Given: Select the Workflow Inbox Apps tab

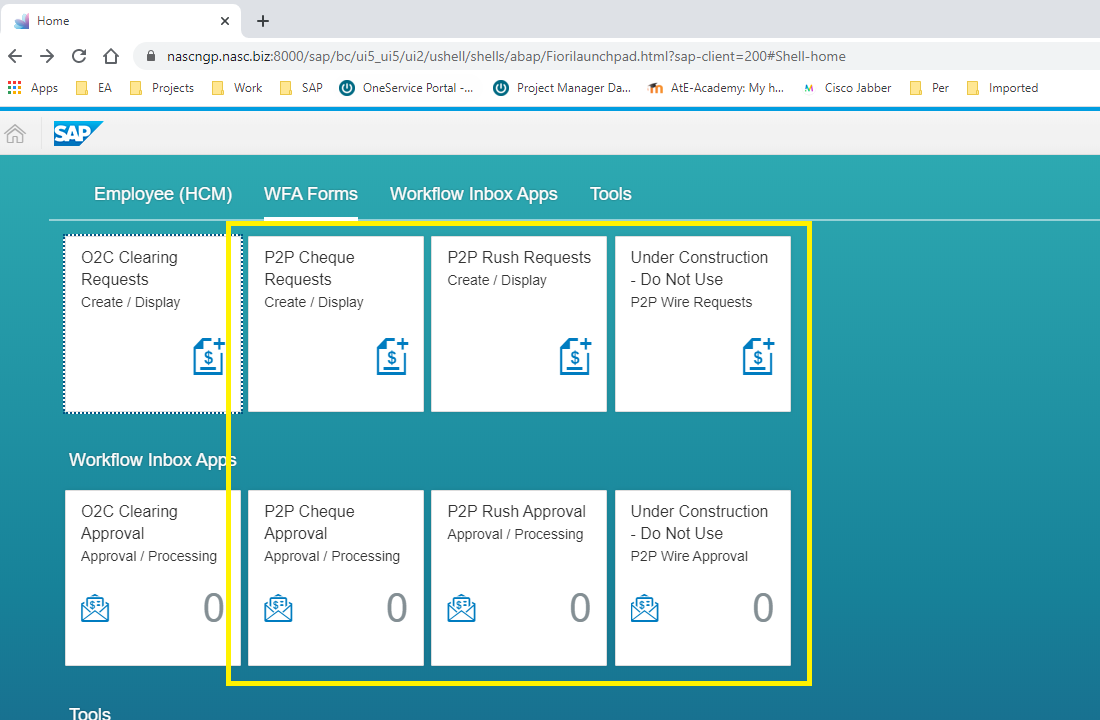Looking at the screenshot, I should [474, 194].
